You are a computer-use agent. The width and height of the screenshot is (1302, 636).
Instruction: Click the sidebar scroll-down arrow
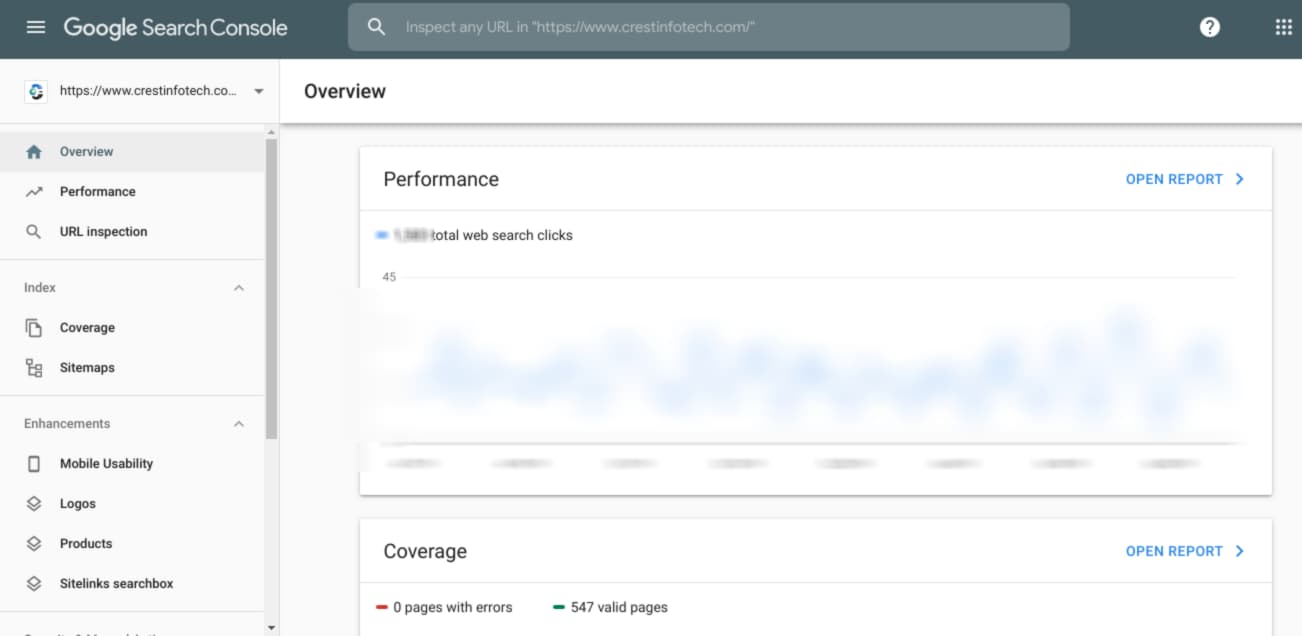(x=271, y=628)
